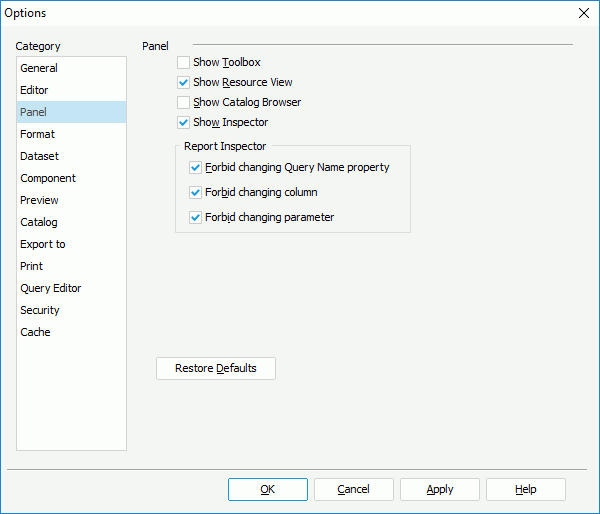Open the Dataset category
This screenshot has width=600, height=514.
coord(71,156)
